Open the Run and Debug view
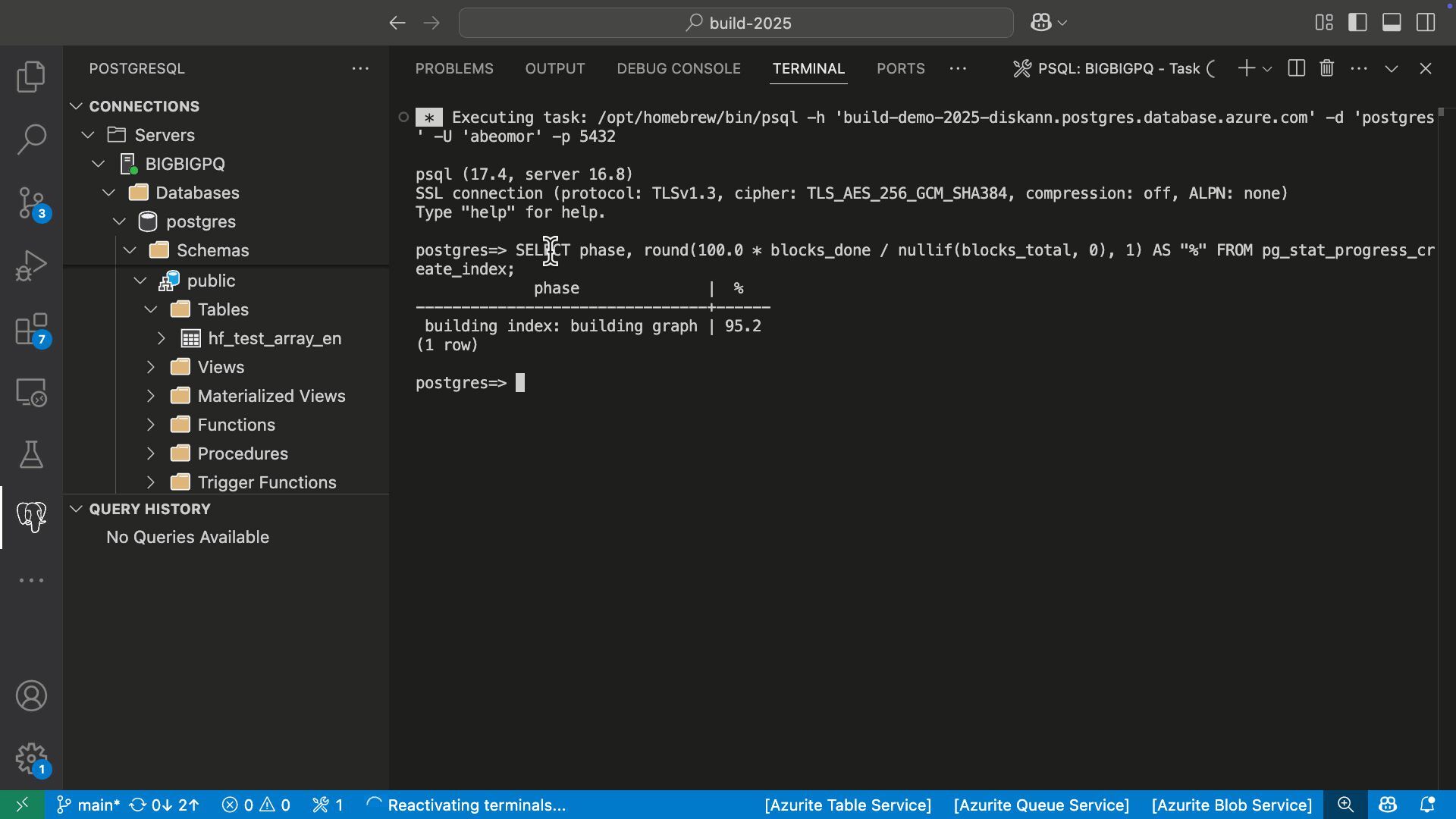The image size is (1456, 819). (x=31, y=265)
